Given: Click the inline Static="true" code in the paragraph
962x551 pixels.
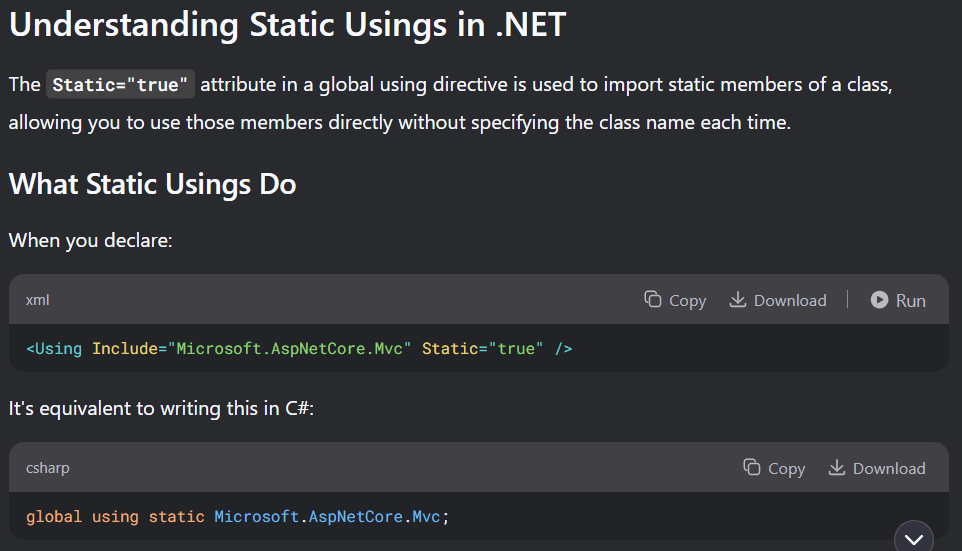Looking at the screenshot, I should click(120, 85).
